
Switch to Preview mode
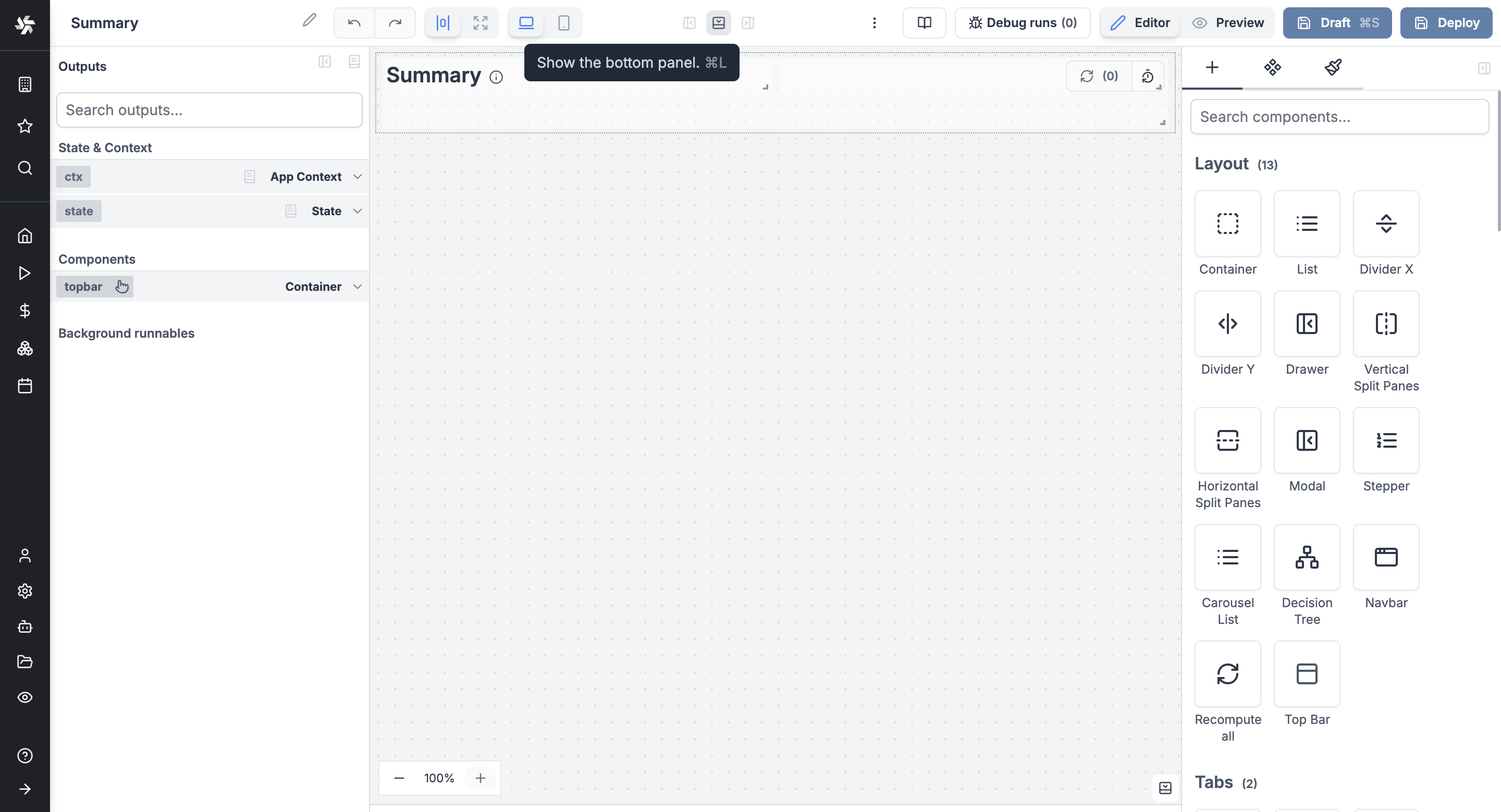pyautogui.click(x=1228, y=23)
